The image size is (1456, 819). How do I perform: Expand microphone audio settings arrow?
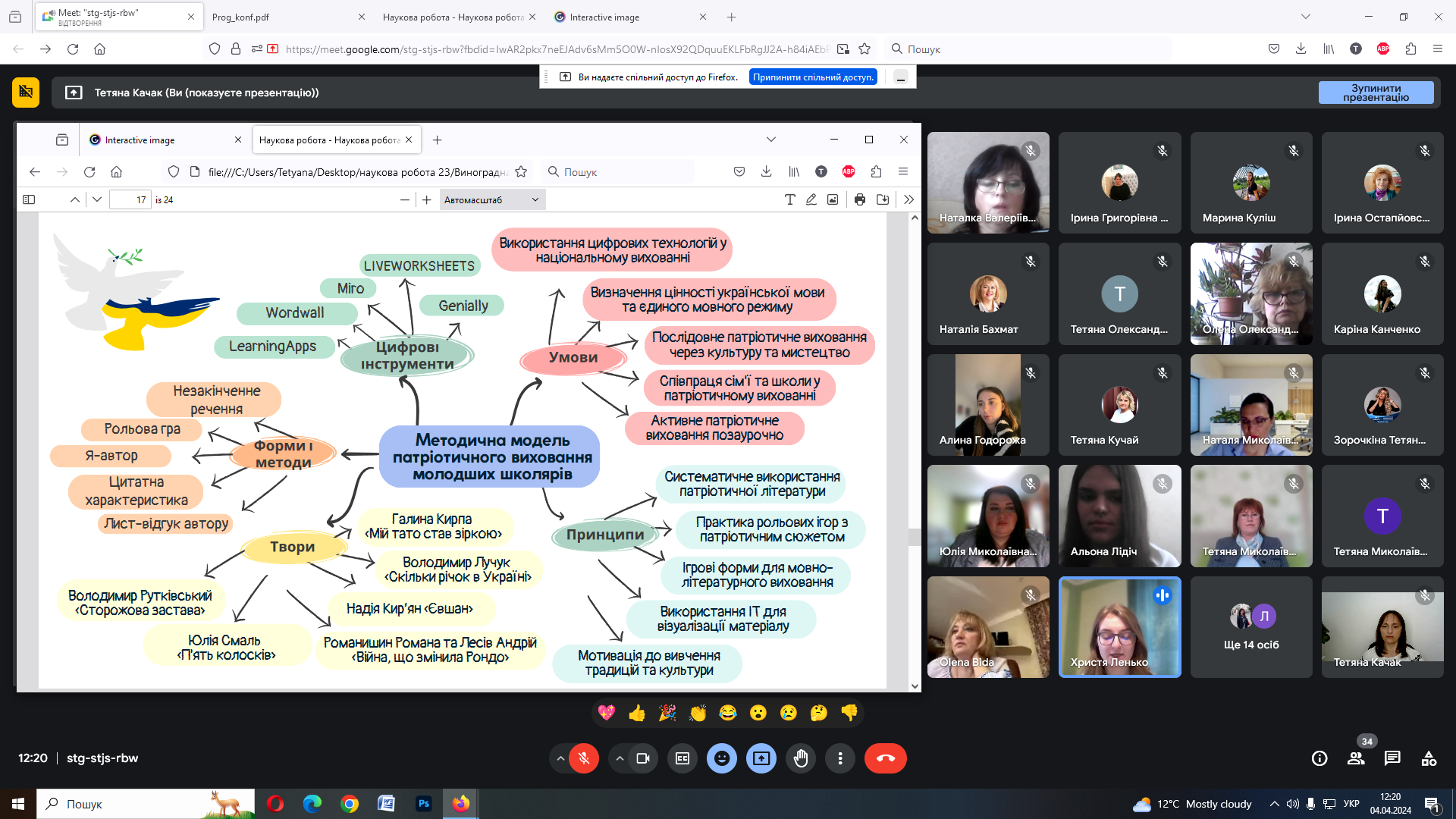[560, 758]
